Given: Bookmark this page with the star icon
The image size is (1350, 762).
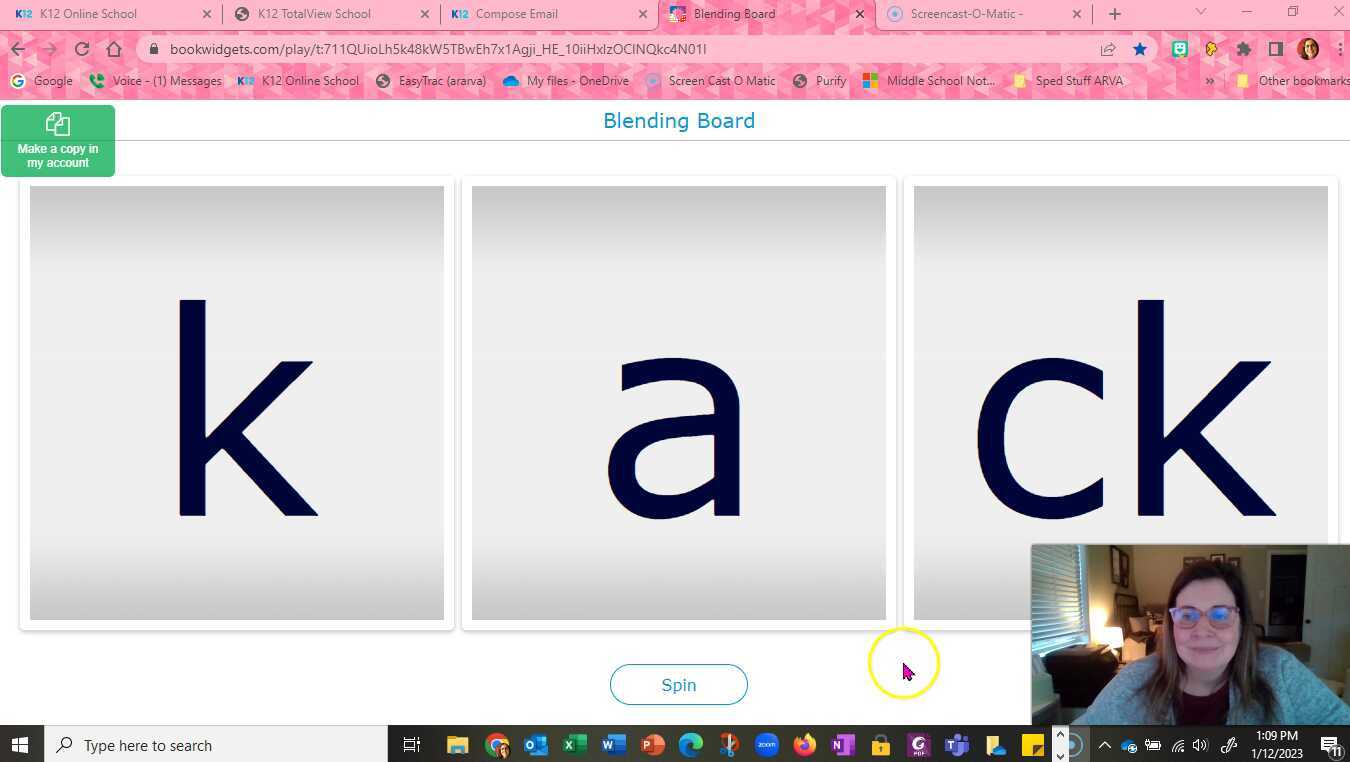Looking at the screenshot, I should [1140, 48].
